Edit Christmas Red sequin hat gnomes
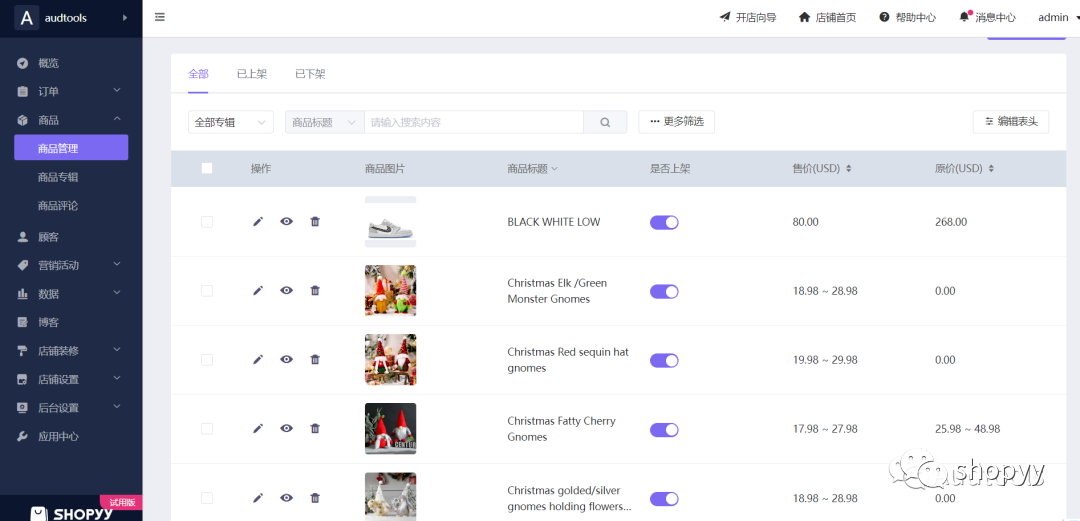The height and width of the screenshot is (521, 1080). pyautogui.click(x=258, y=359)
